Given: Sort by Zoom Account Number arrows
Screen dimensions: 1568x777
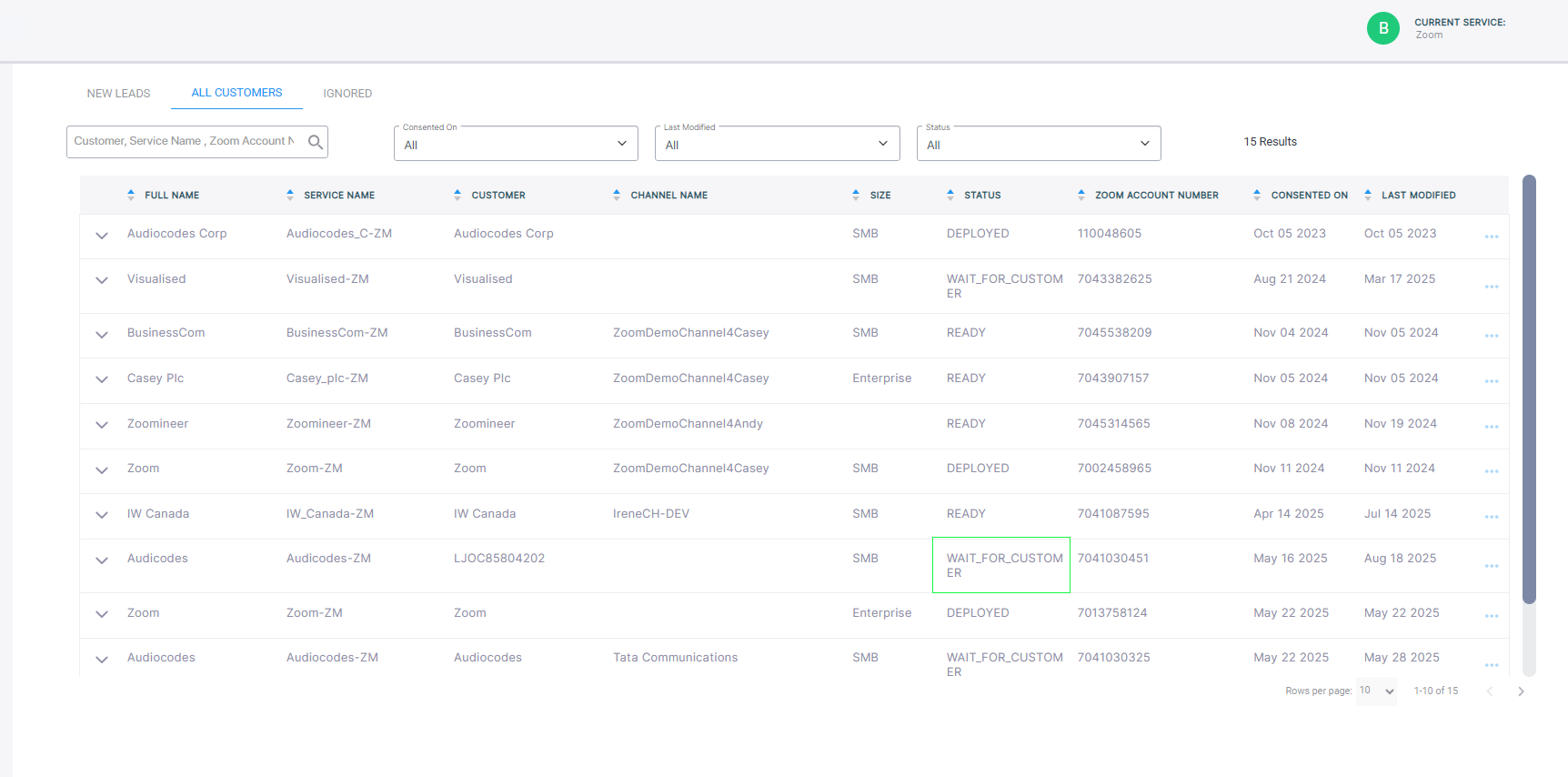Looking at the screenshot, I should pos(1081,195).
